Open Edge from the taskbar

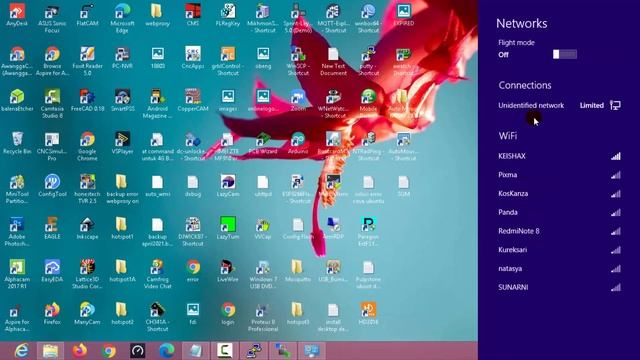point(167,351)
